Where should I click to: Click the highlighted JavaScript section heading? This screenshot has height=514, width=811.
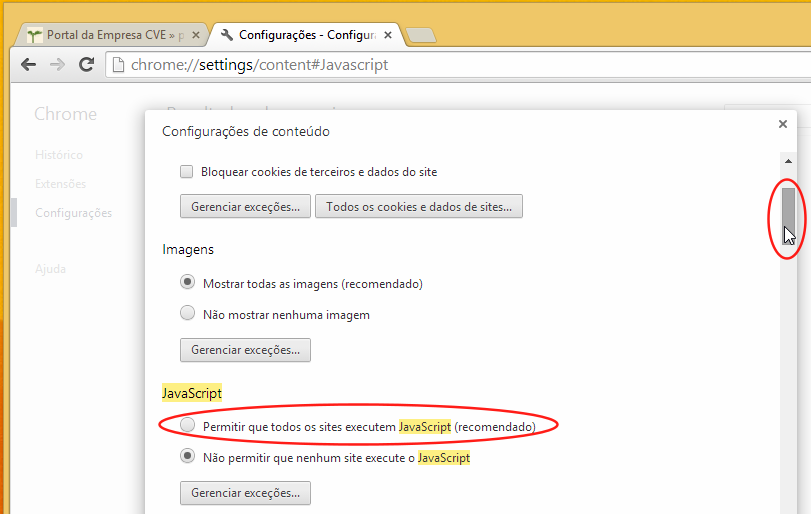(192, 394)
